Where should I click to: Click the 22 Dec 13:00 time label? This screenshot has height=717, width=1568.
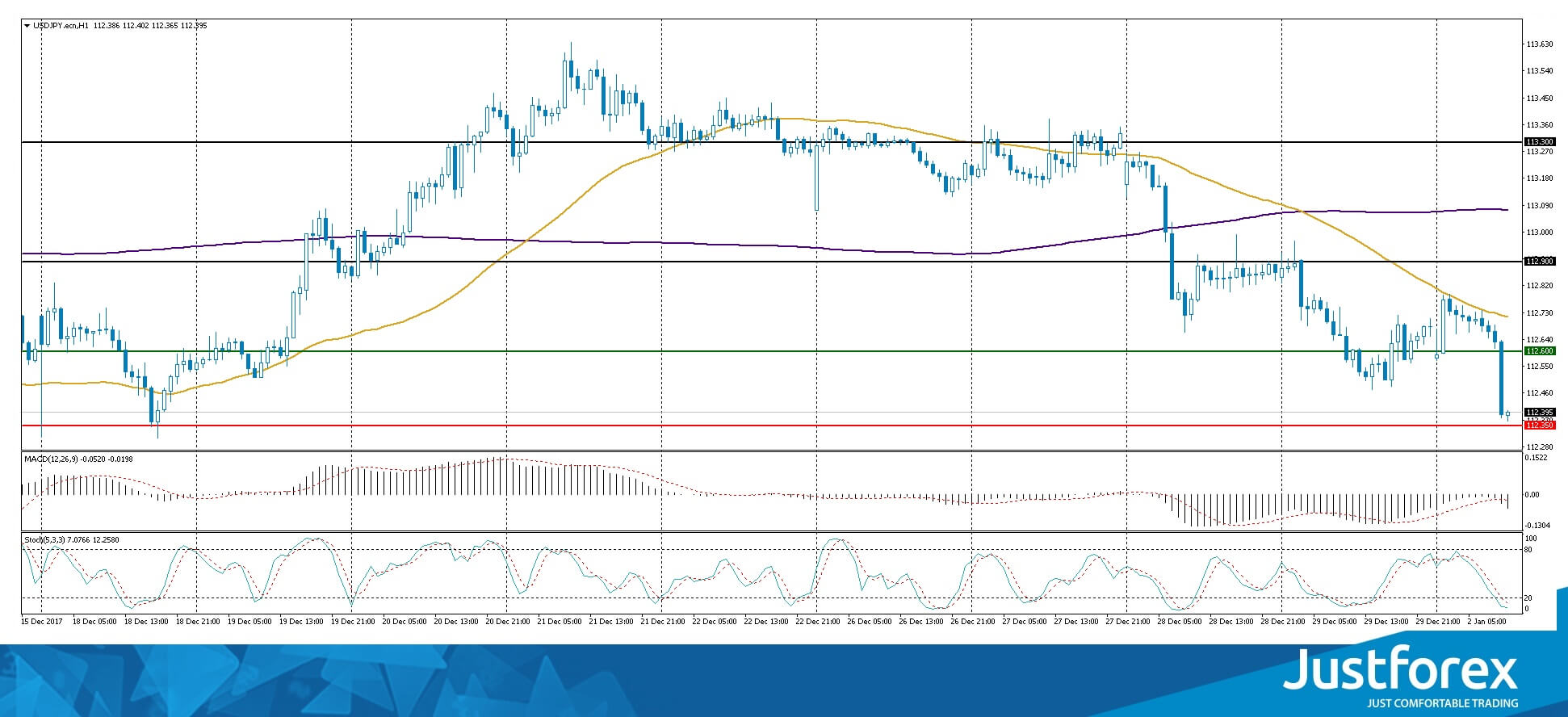[x=767, y=622]
